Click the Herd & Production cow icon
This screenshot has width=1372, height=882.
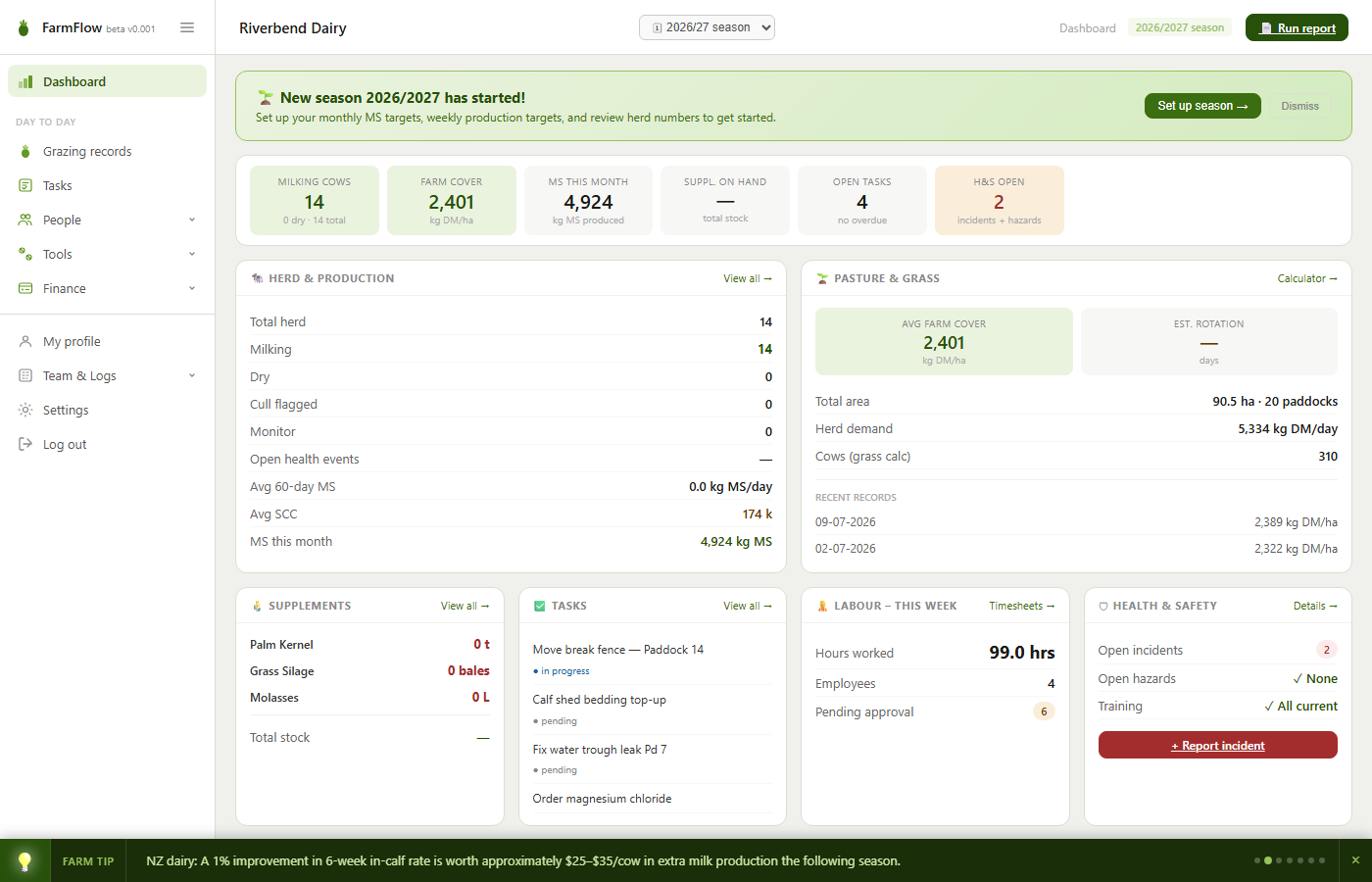click(x=257, y=278)
